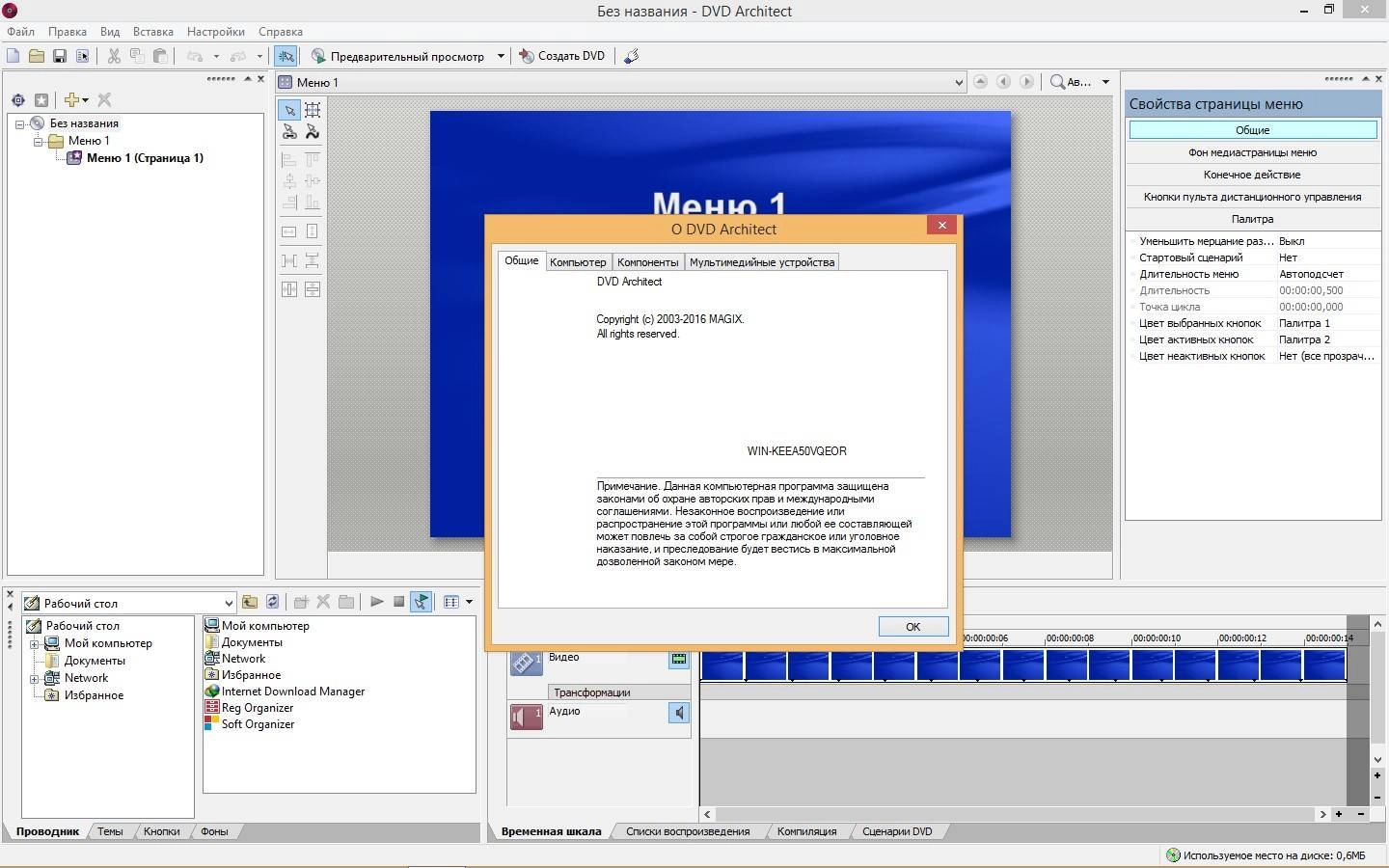Open the Палитра properties section
The height and width of the screenshot is (868, 1389).
(1252, 219)
